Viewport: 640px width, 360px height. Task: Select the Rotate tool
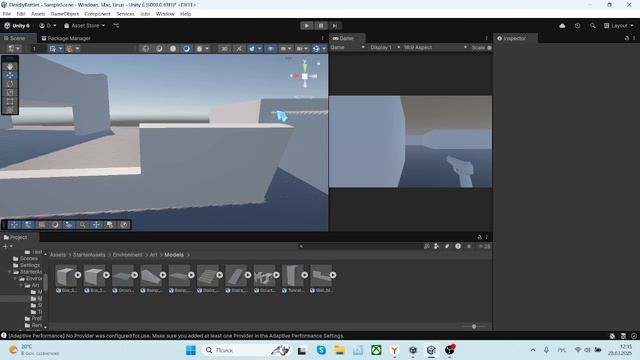coord(10,84)
